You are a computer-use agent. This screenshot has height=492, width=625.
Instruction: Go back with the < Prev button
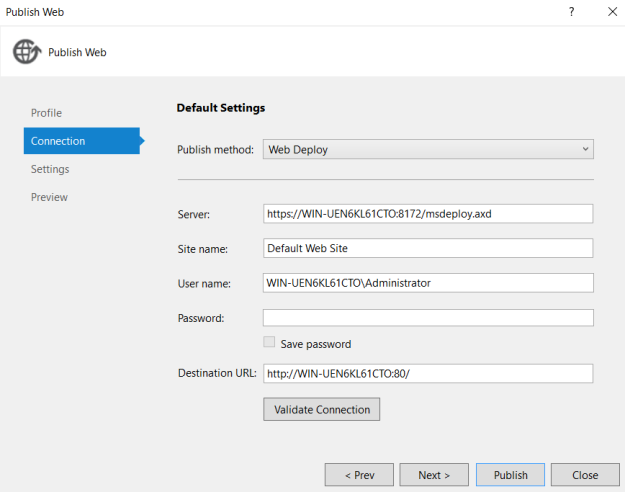coord(358,474)
